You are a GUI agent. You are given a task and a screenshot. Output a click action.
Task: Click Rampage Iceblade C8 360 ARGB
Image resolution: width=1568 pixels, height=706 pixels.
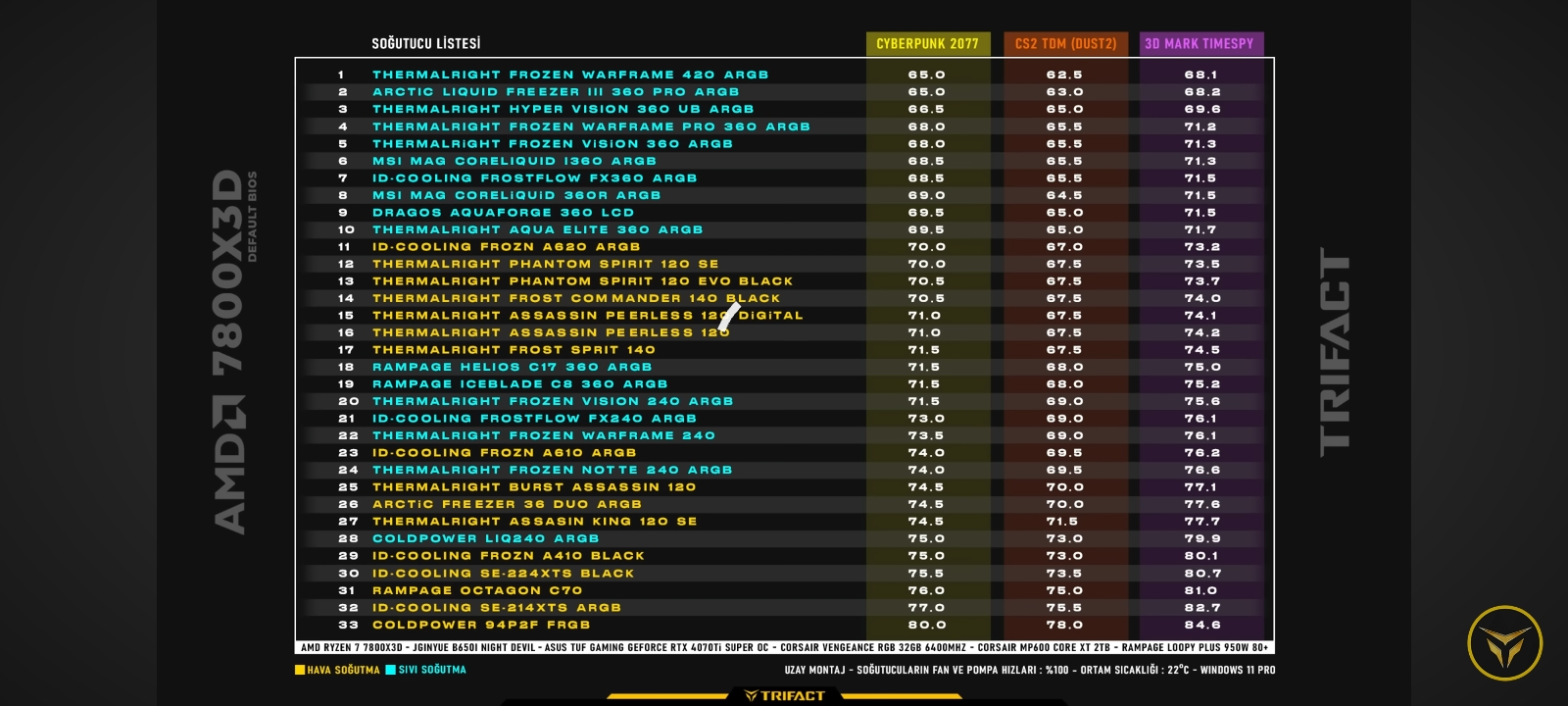click(x=520, y=384)
